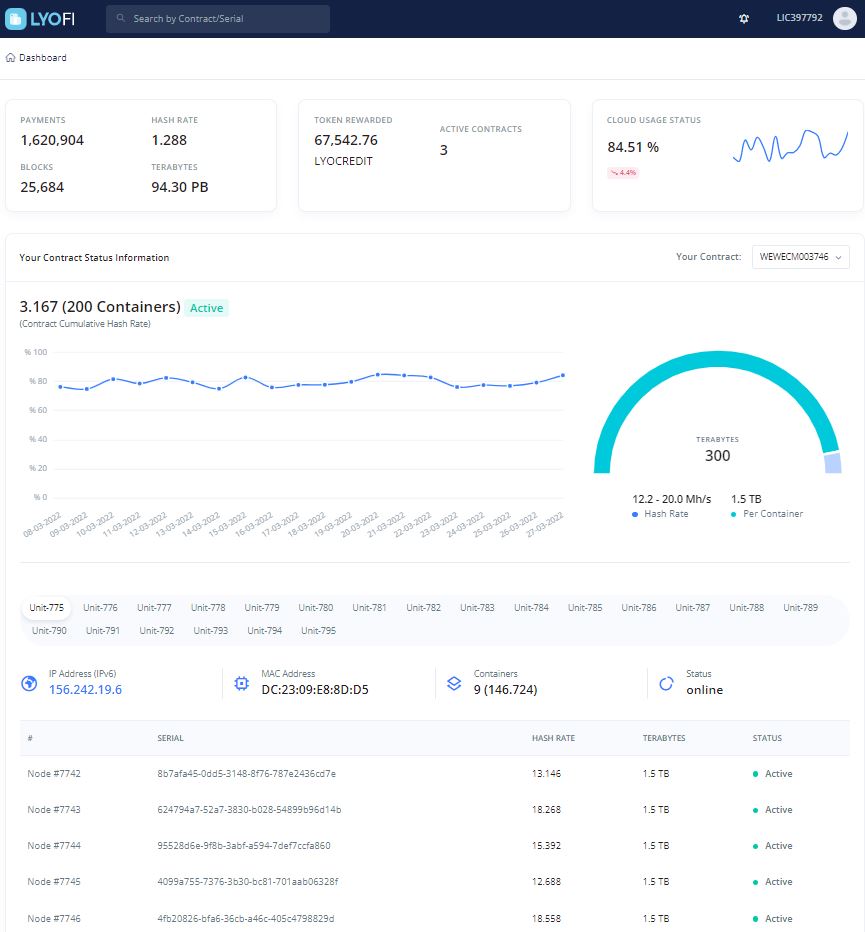Select row Node #7742
The image size is (865, 932).
tap(435, 773)
